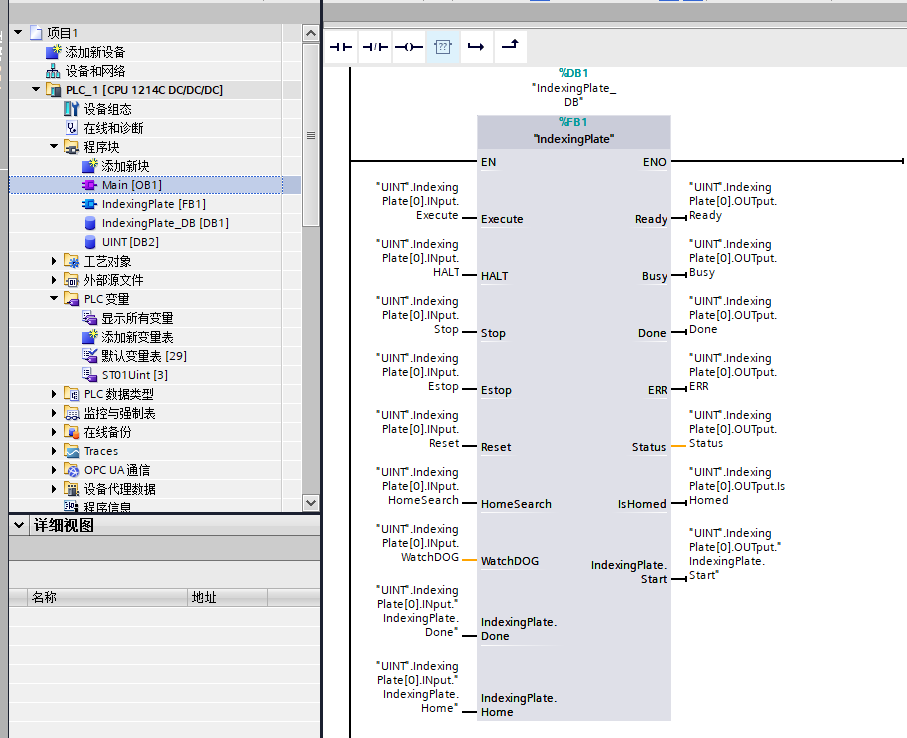Collapse the program blocks folder
This screenshot has width=907, height=738.
(54, 146)
